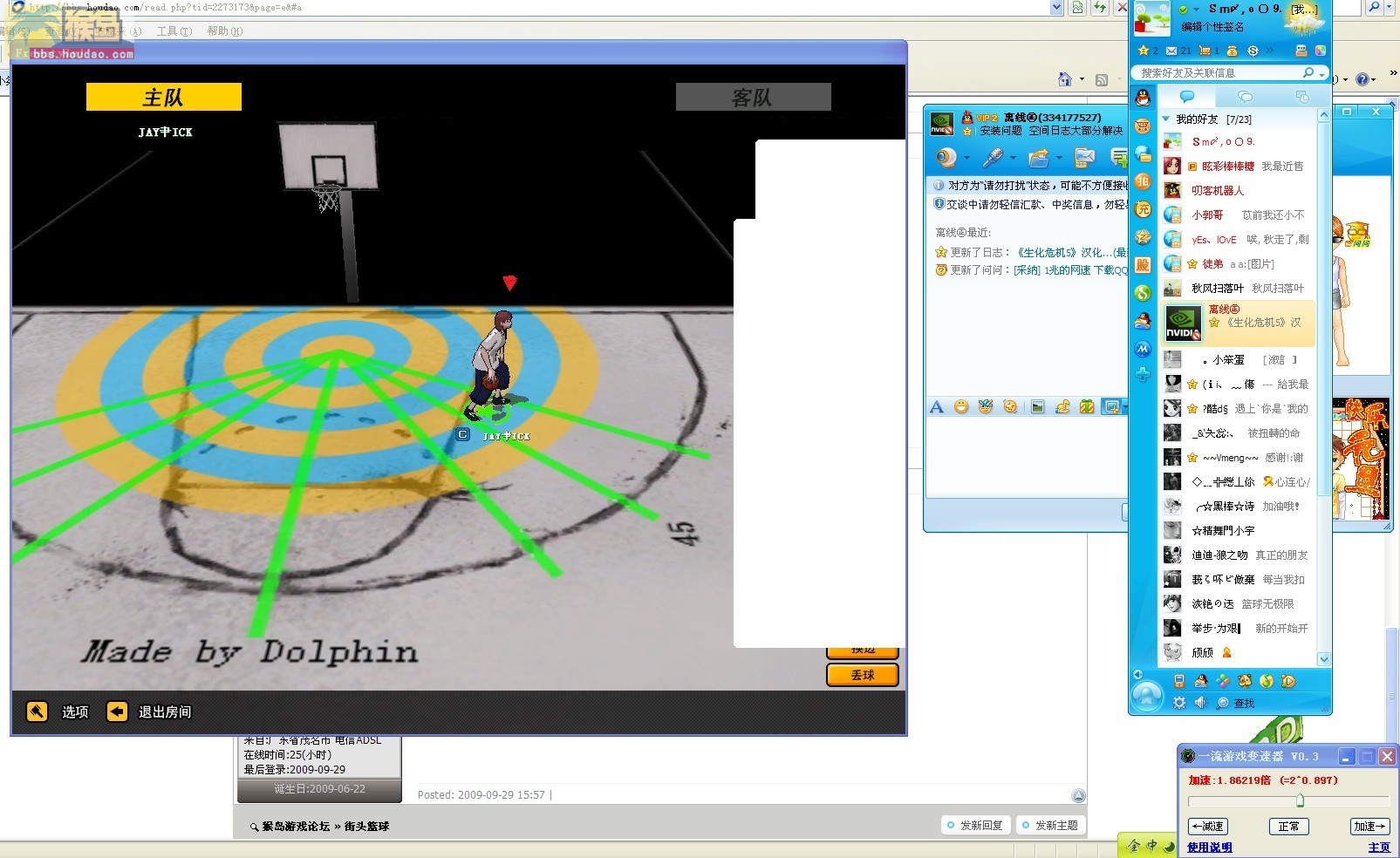Click the speed slider thumb in 变速器
This screenshot has width=1400, height=858.
(x=1300, y=800)
